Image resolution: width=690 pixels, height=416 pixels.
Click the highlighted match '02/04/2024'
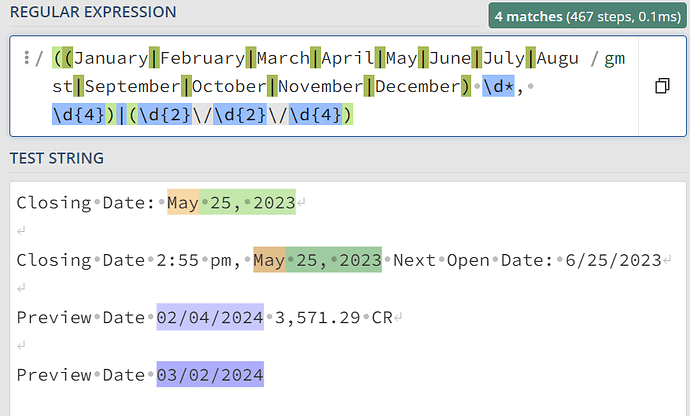(x=210, y=317)
